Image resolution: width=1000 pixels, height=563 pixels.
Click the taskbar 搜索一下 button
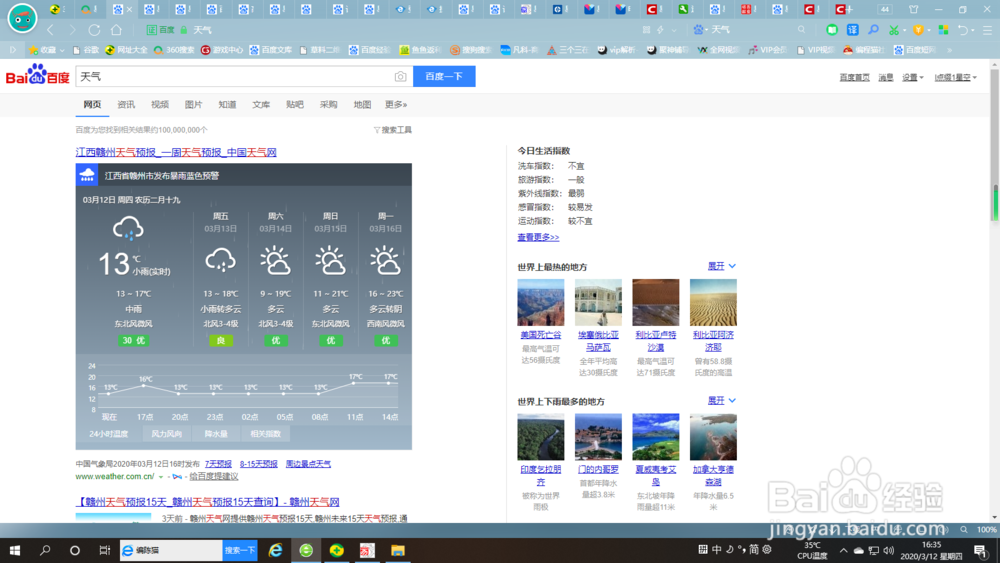[240, 550]
